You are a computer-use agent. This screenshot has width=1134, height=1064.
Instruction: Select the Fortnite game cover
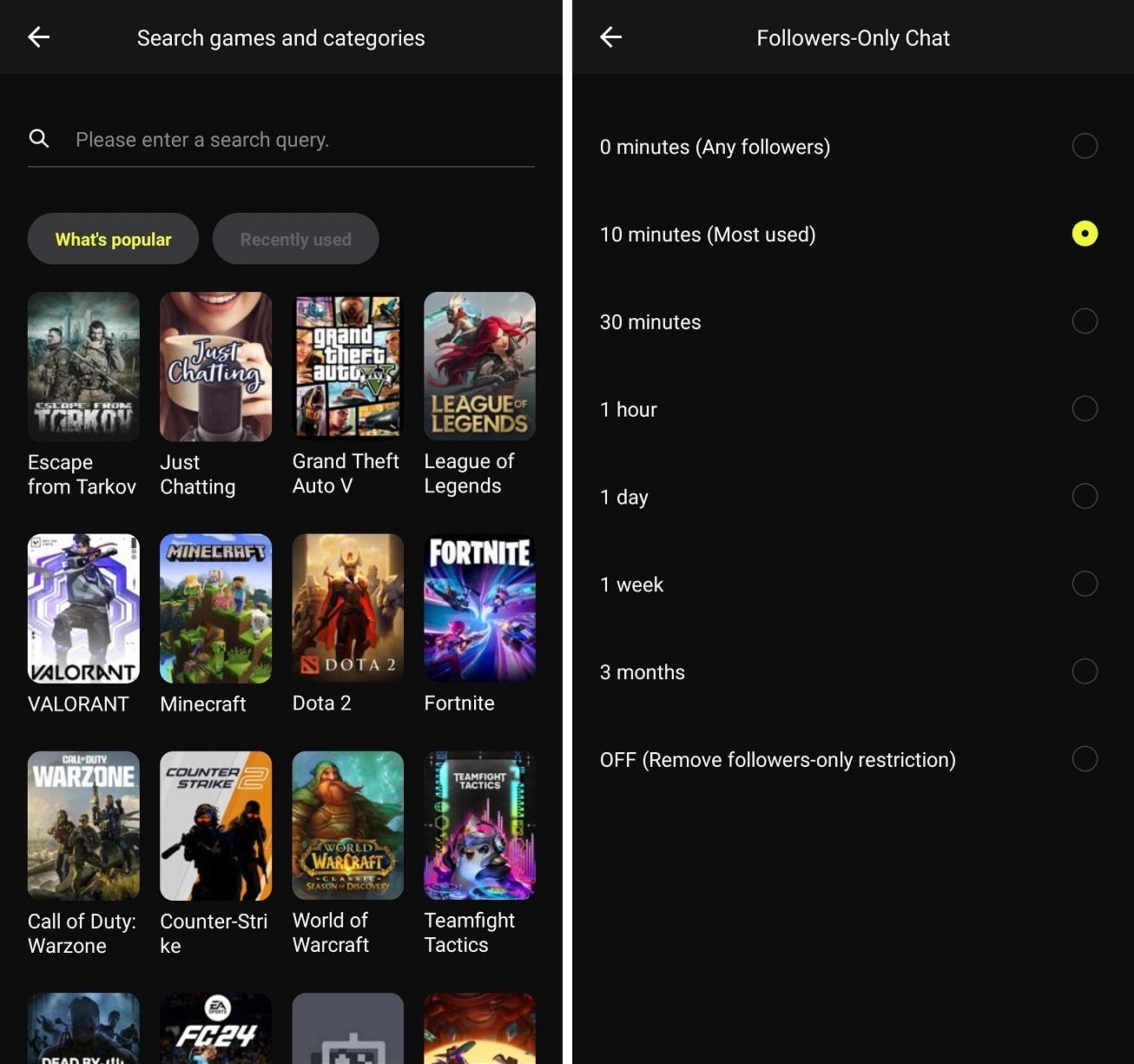[x=479, y=608]
